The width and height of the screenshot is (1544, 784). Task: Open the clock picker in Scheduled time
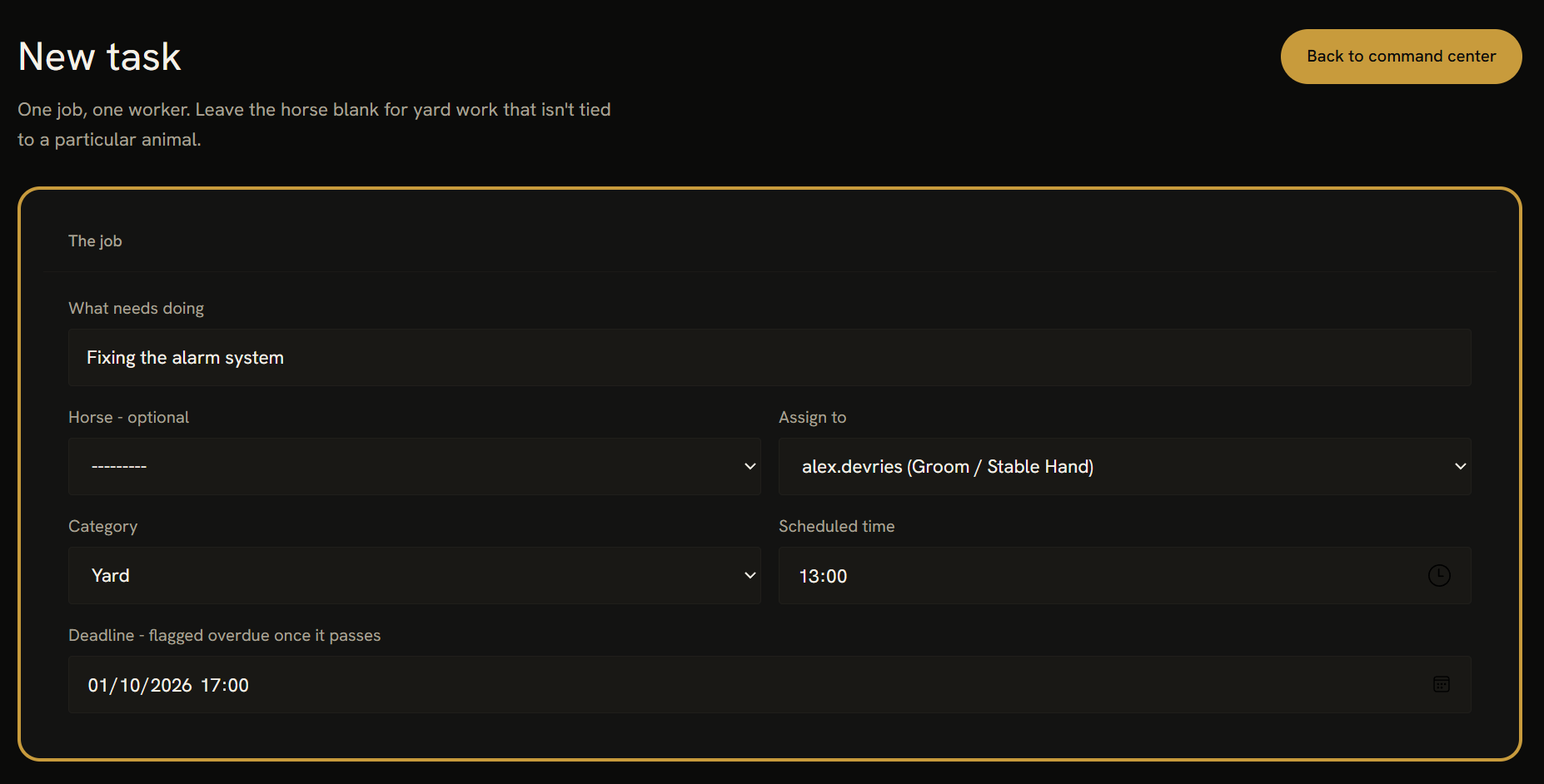[x=1439, y=575]
